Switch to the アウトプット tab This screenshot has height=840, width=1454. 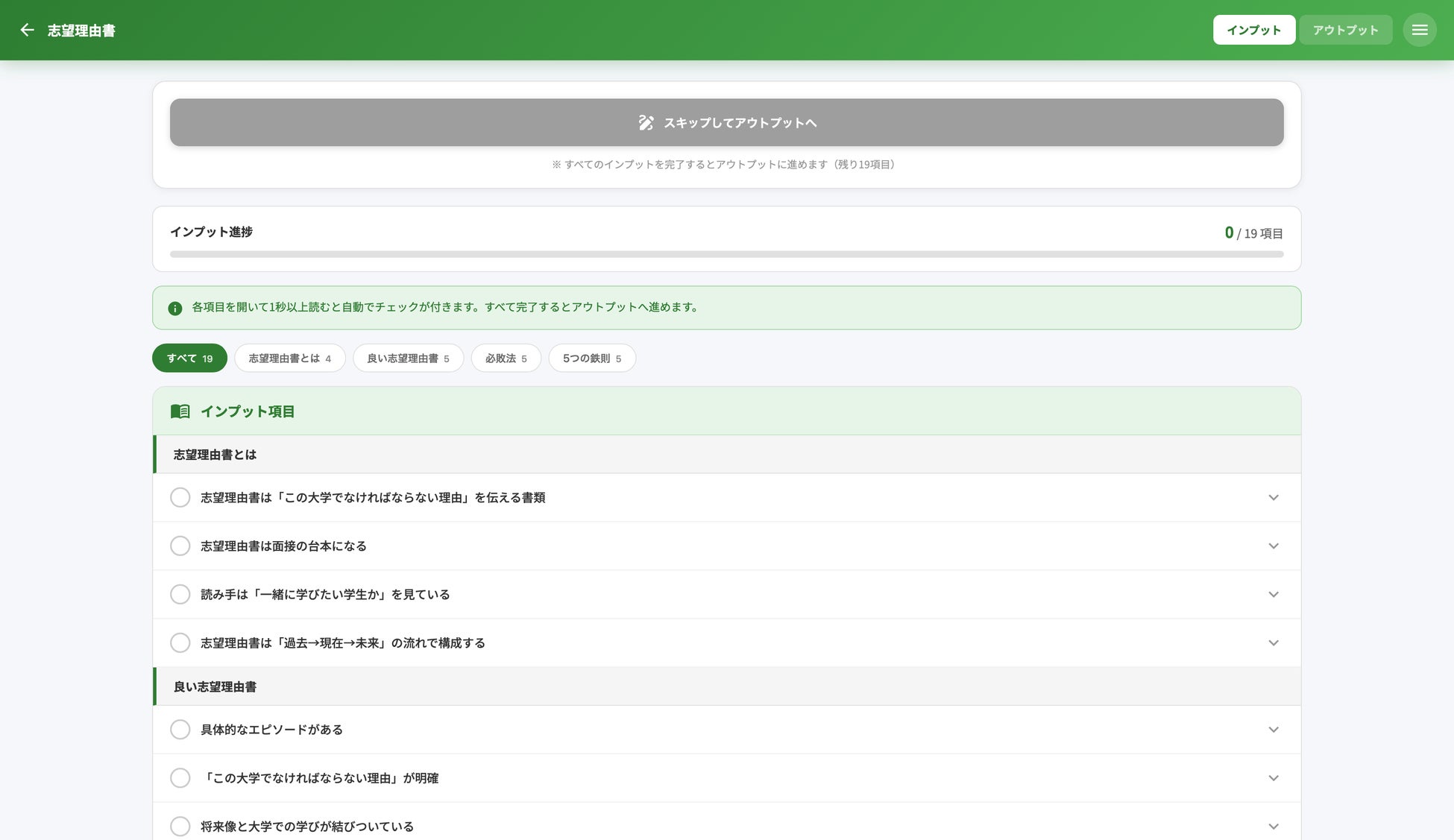(x=1345, y=30)
